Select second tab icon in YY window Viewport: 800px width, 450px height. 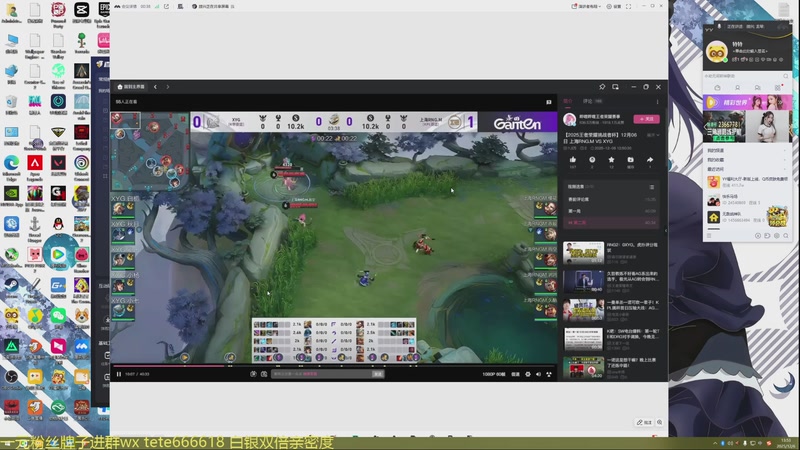pyautogui.click(x=737, y=88)
